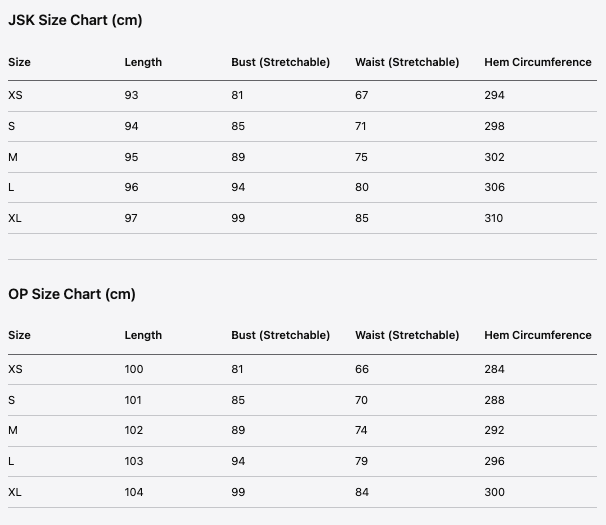Click OP bust value 89

[238, 430]
